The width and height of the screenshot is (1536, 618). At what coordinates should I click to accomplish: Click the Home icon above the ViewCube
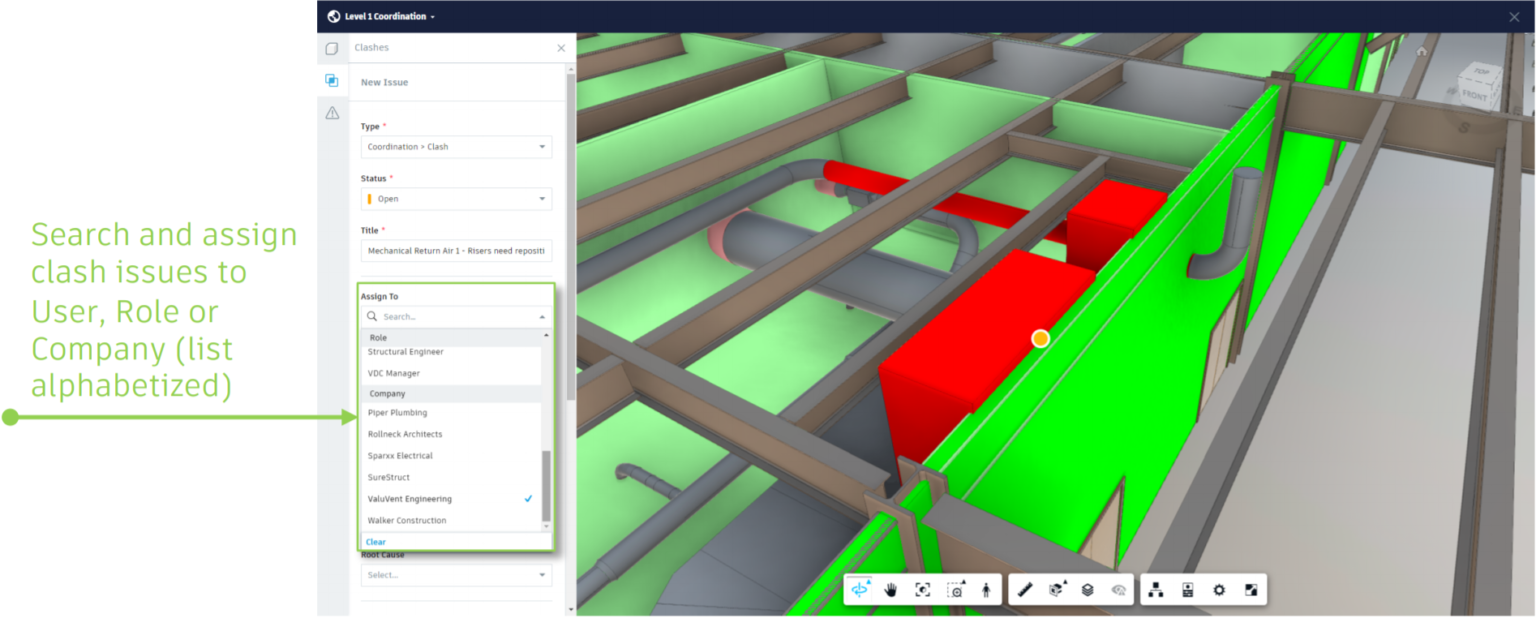coord(1421,49)
